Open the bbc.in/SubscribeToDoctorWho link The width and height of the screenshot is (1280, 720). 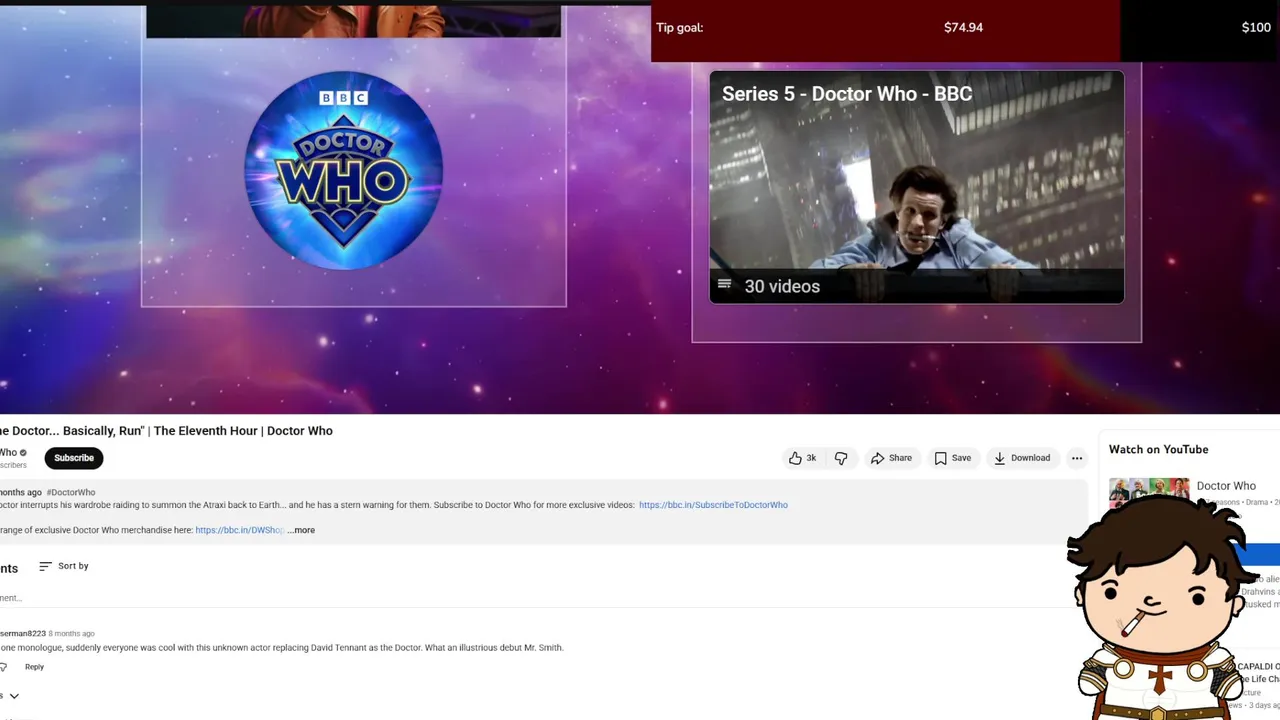point(713,505)
